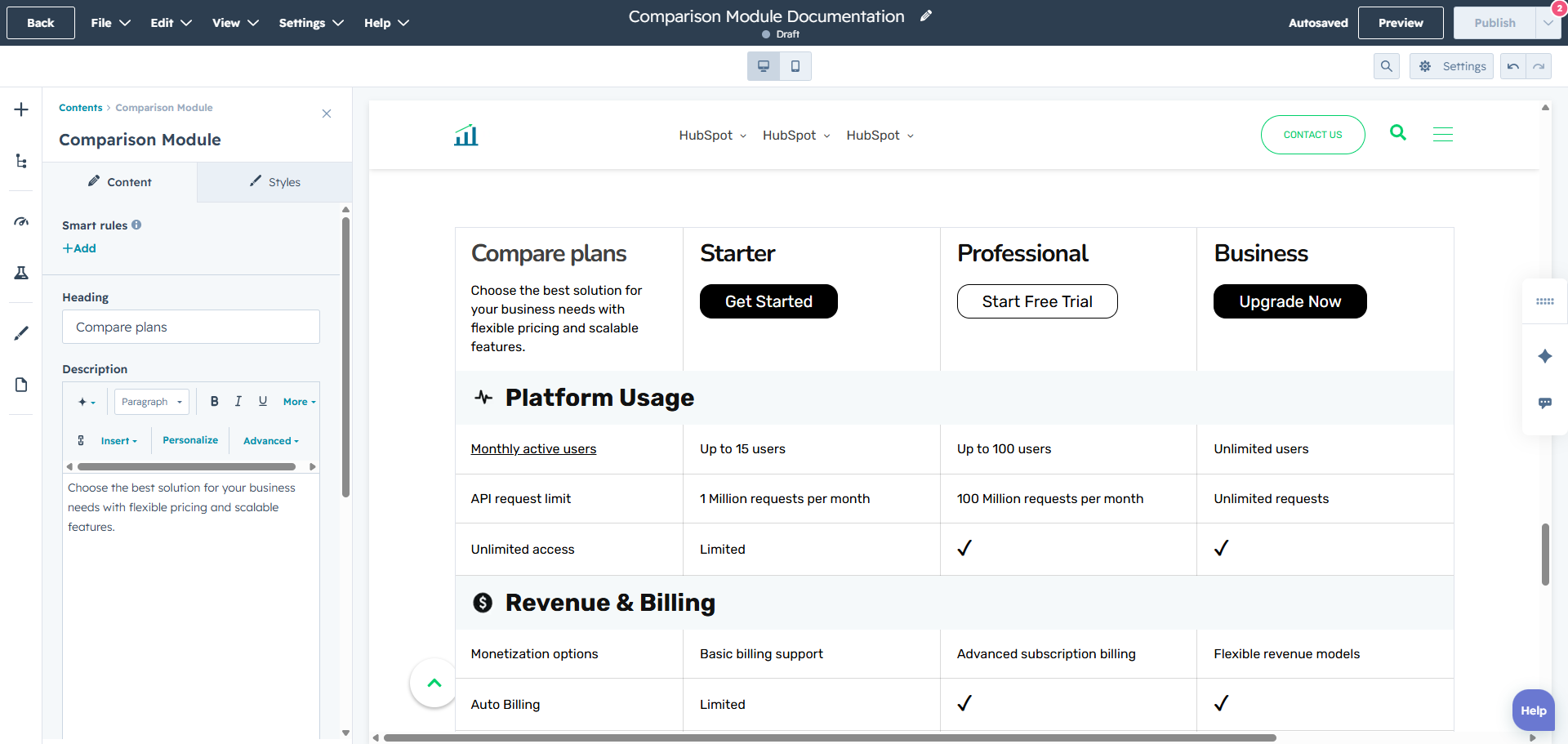This screenshot has width=1568, height=744.
Task: Click the Back button
Action: tap(41, 23)
